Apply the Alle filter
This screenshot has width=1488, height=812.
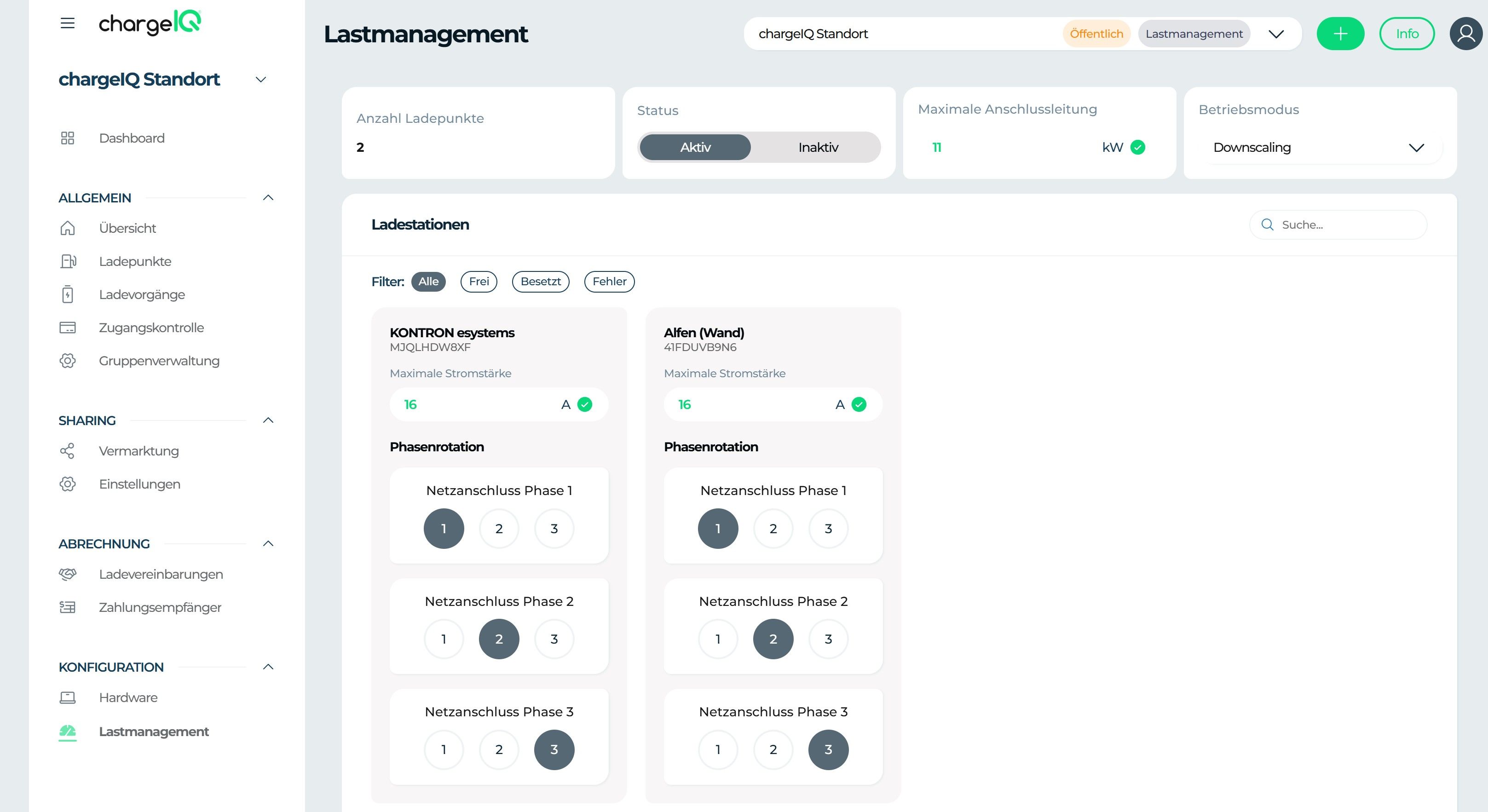(429, 281)
